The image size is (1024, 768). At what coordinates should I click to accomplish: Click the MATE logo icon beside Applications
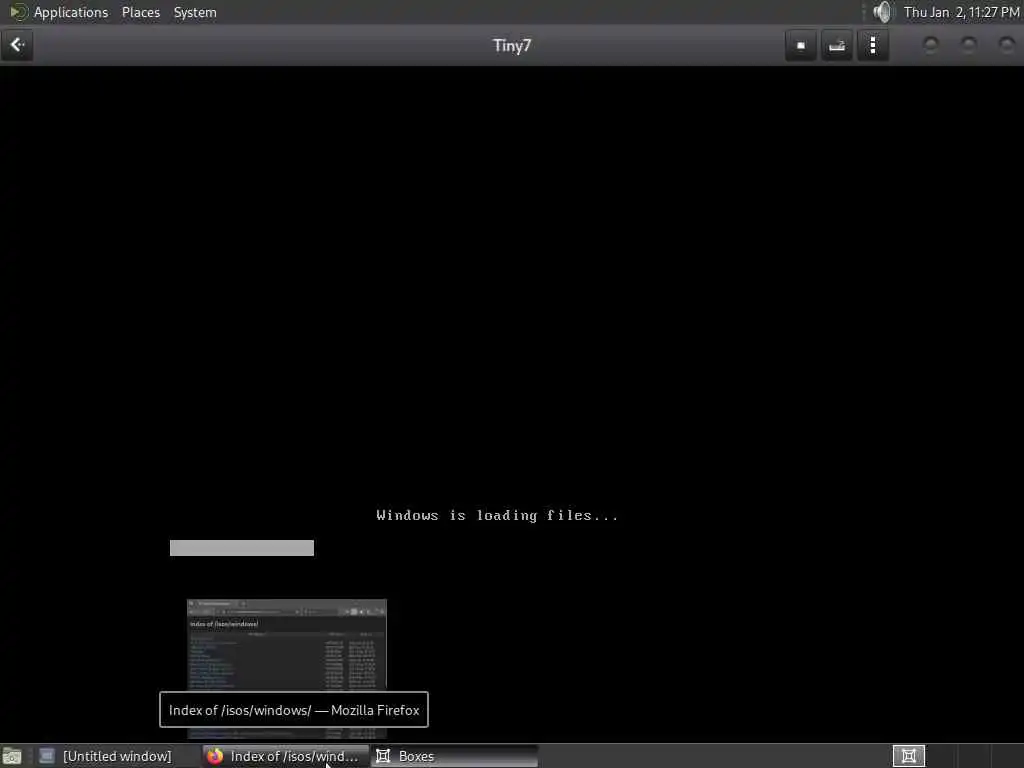click(x=18, y=12)
